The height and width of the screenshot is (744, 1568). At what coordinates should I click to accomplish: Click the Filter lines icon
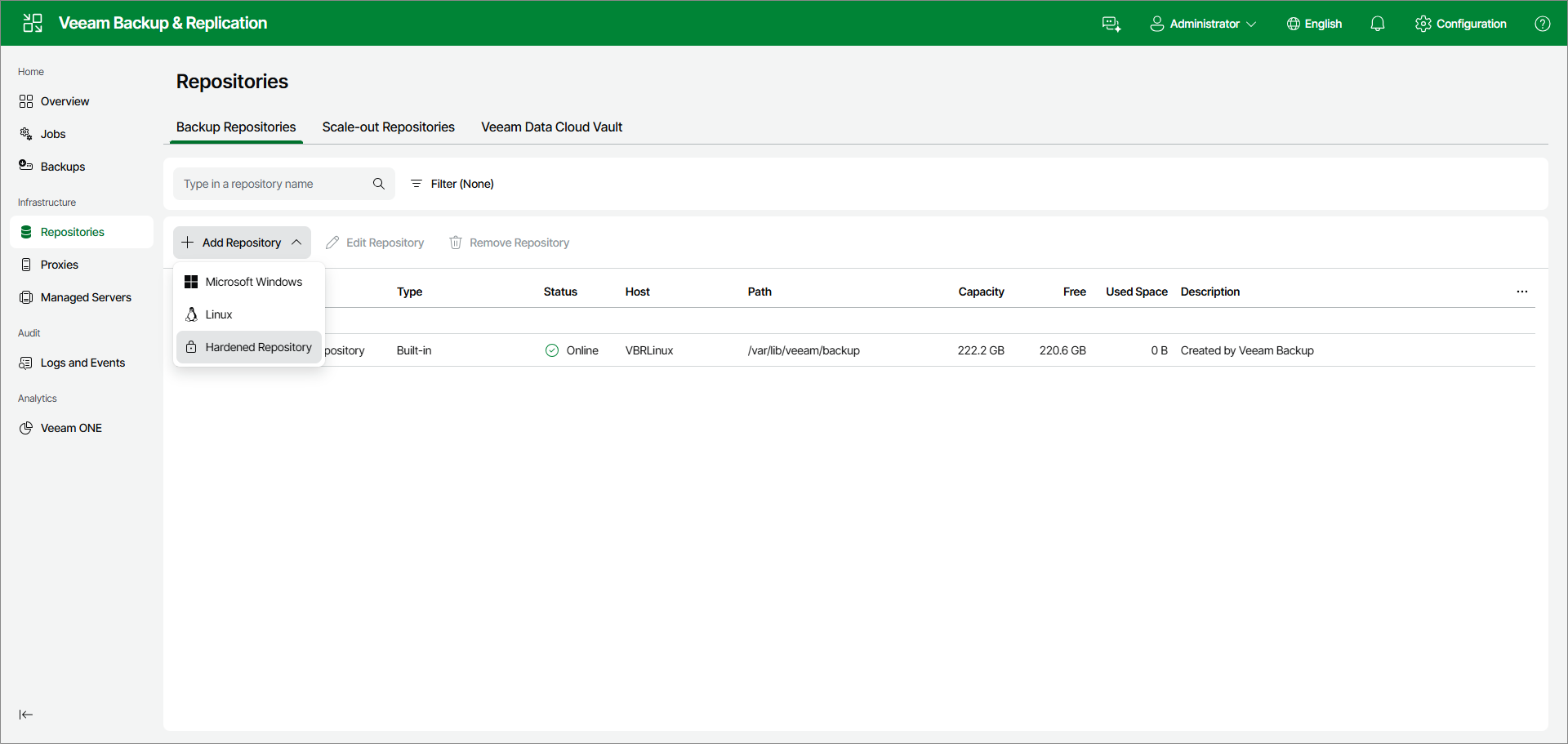[416, 184]
